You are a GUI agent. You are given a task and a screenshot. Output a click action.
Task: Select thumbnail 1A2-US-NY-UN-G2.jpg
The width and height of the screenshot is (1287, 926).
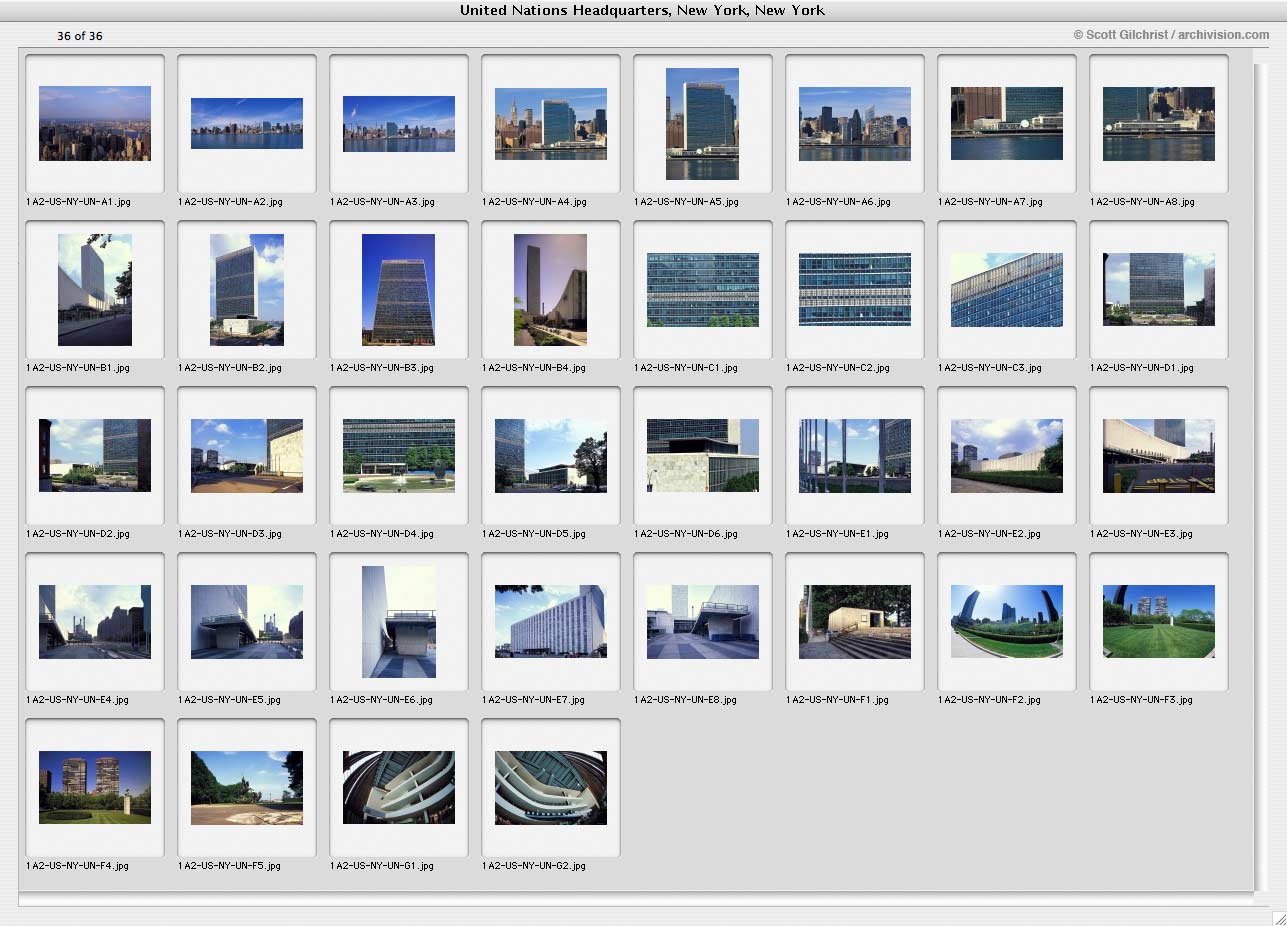pos(551,788)
